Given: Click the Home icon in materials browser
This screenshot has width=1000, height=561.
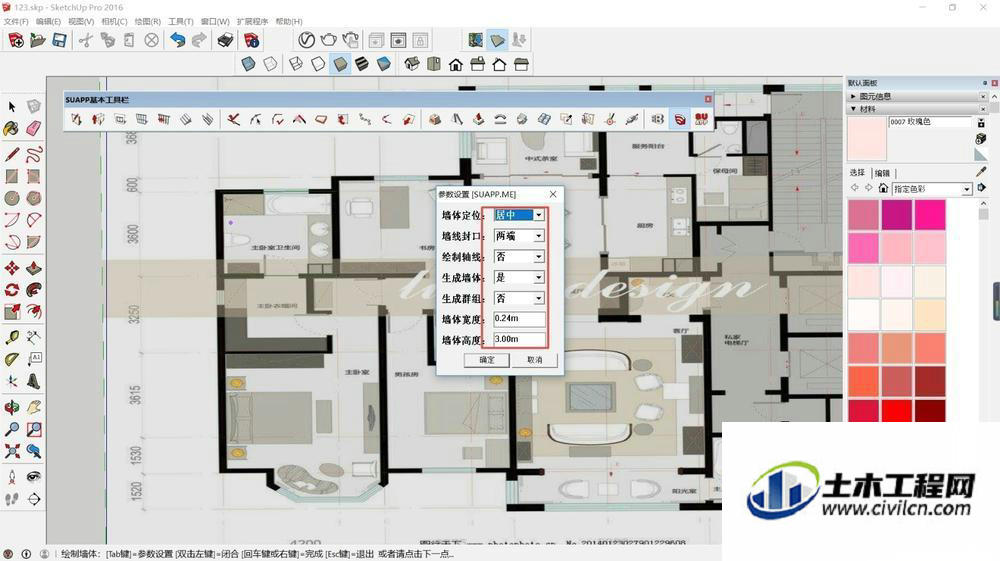Looking at the screenshot, I should click(883, 188).
